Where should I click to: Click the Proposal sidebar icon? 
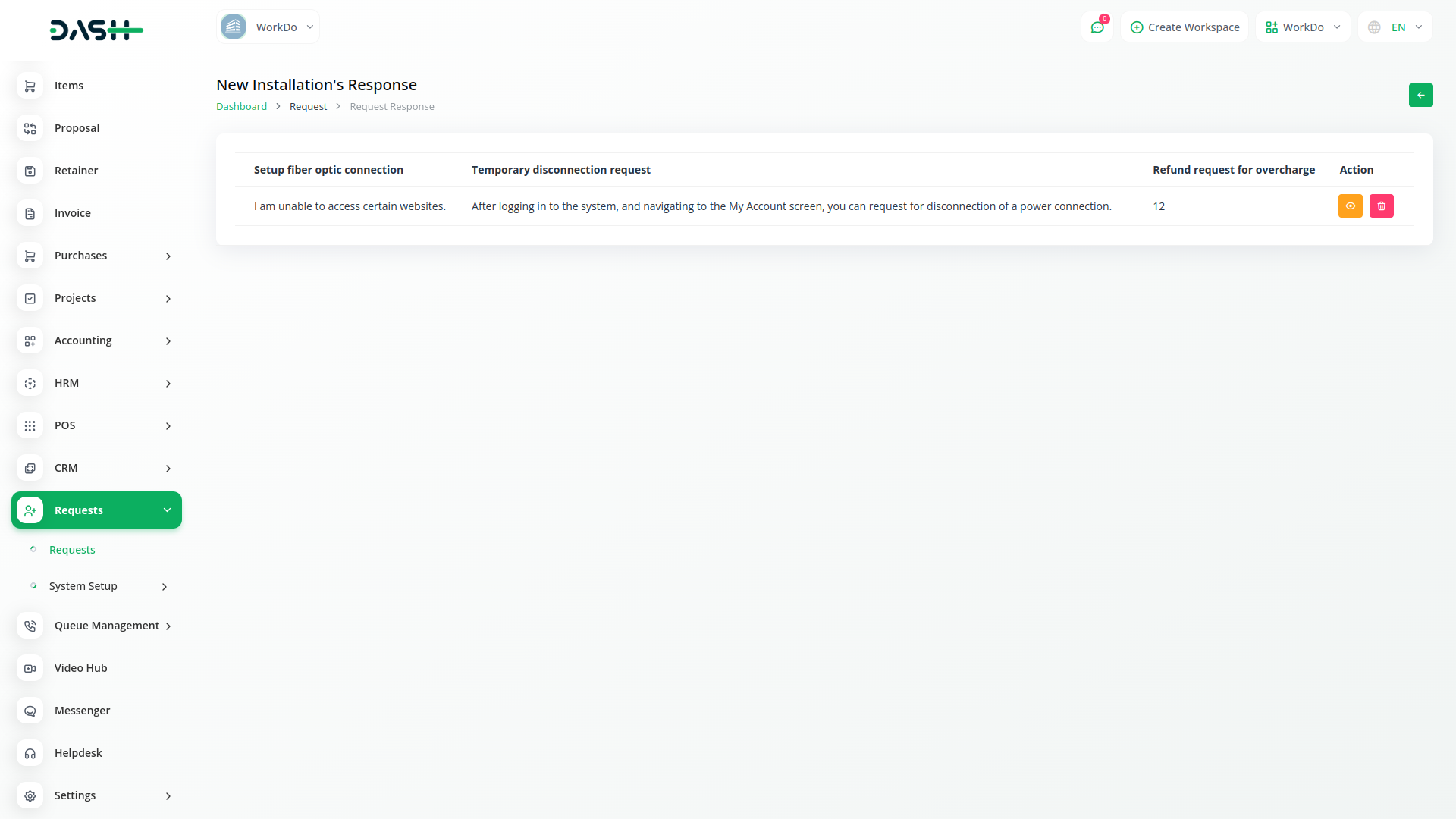click(x=30, y=128)
